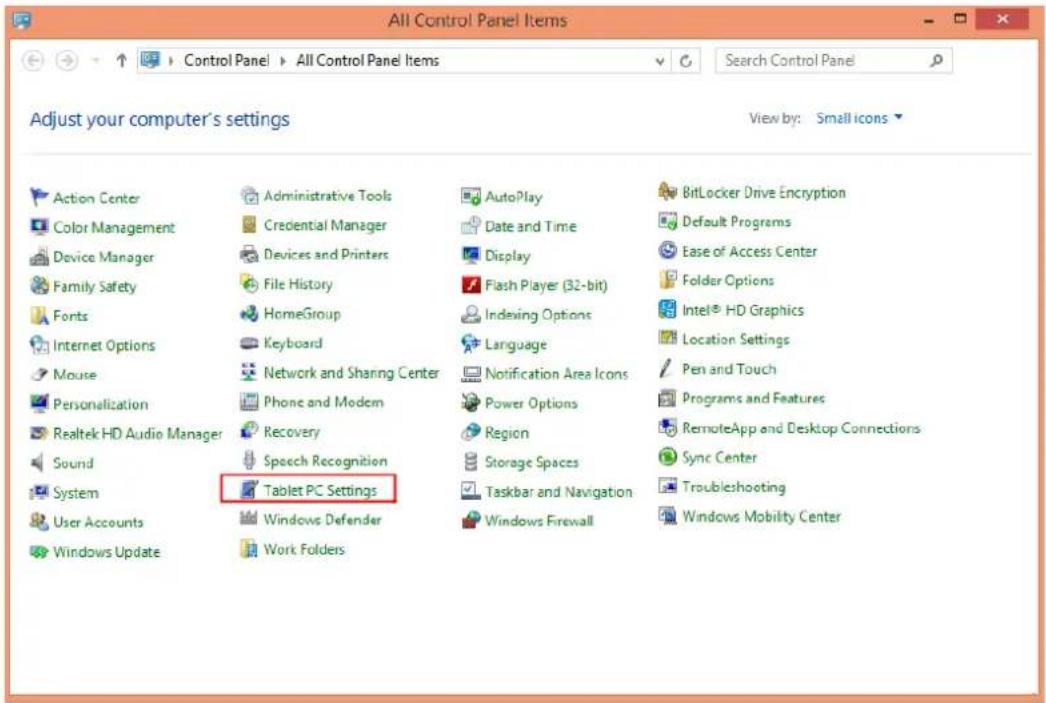
Task: Click the Work Folders link
Action: coord(304,549)
